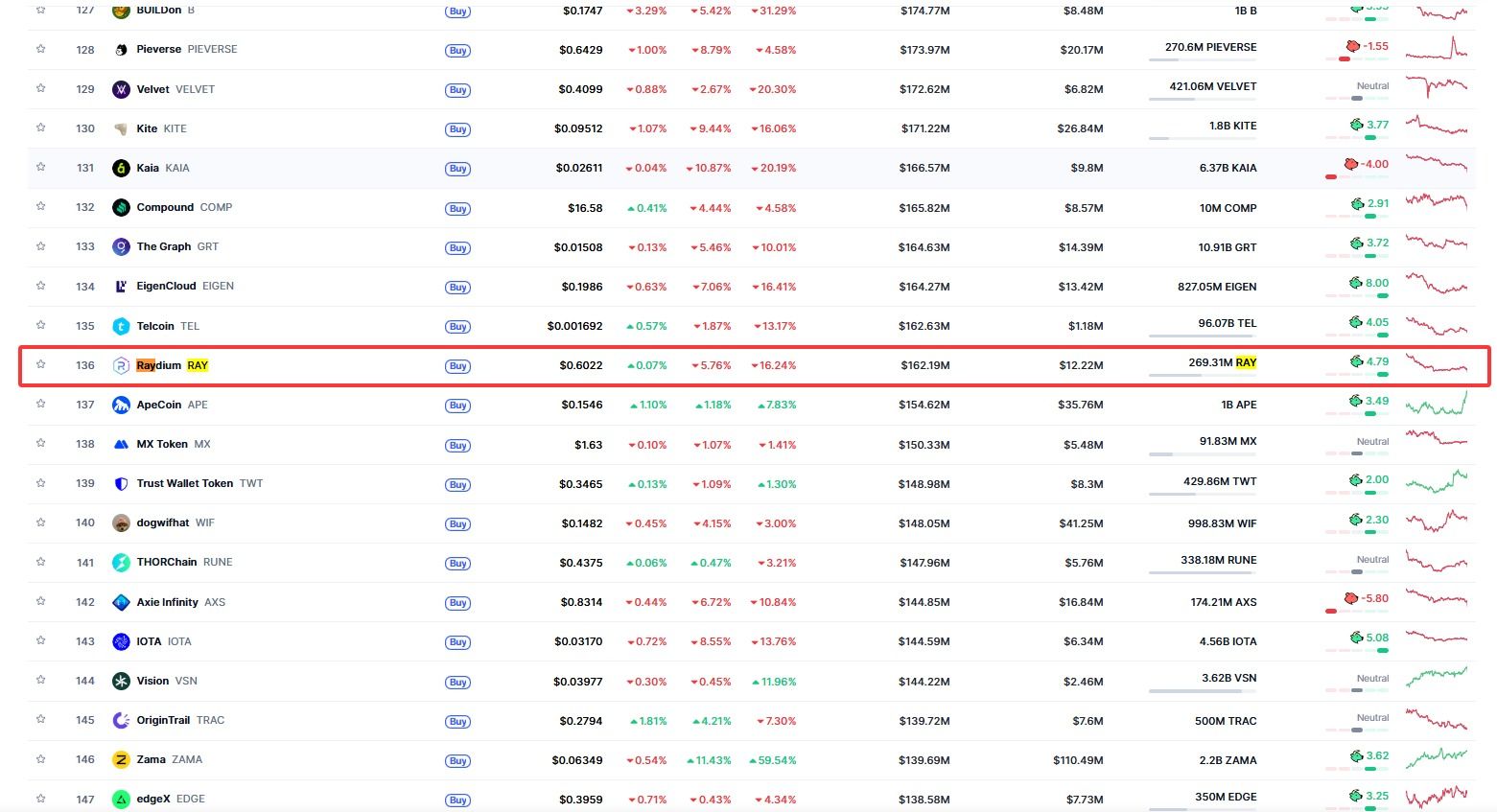The height and width of the screenshot is (812, 1497).
Task: Click the bear sentiment icon beside -5.80
Action: (x=1351, y=598)
